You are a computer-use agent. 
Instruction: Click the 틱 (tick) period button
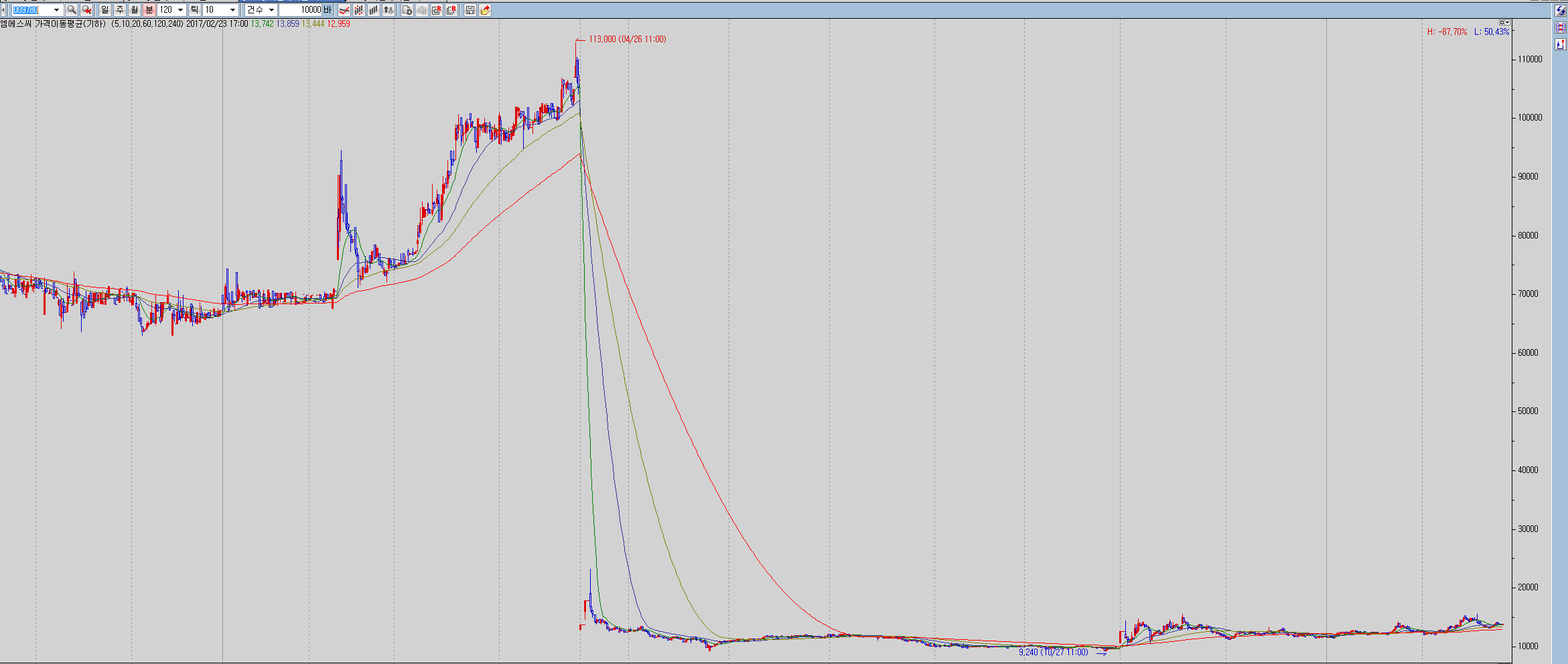click(194, 10)
